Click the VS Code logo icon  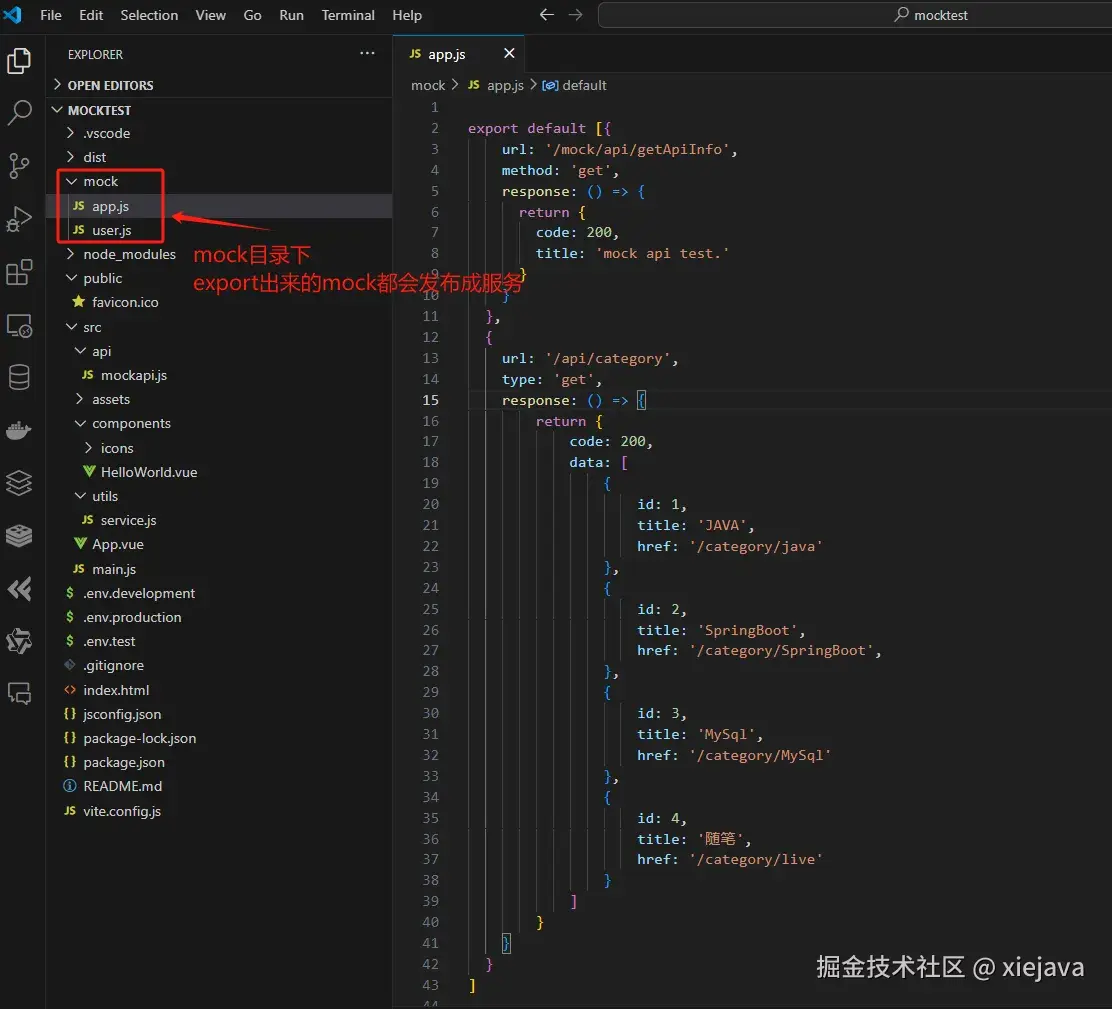point(13,14)
